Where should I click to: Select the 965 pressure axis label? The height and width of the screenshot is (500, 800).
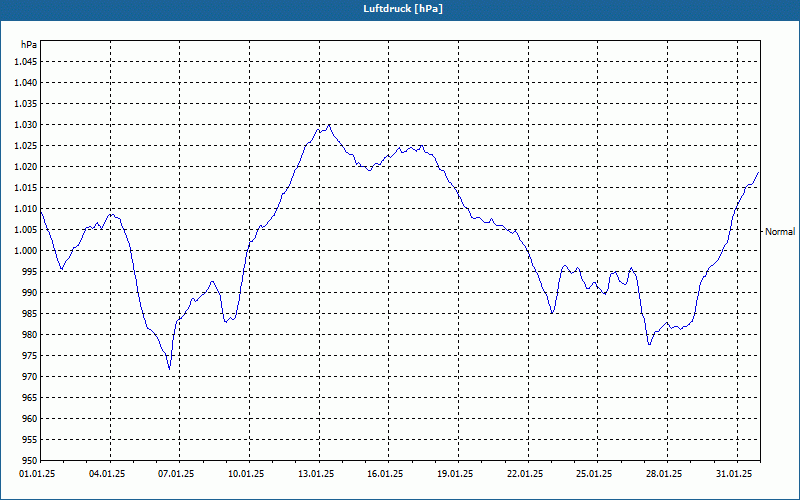click(x=30, y=397)
